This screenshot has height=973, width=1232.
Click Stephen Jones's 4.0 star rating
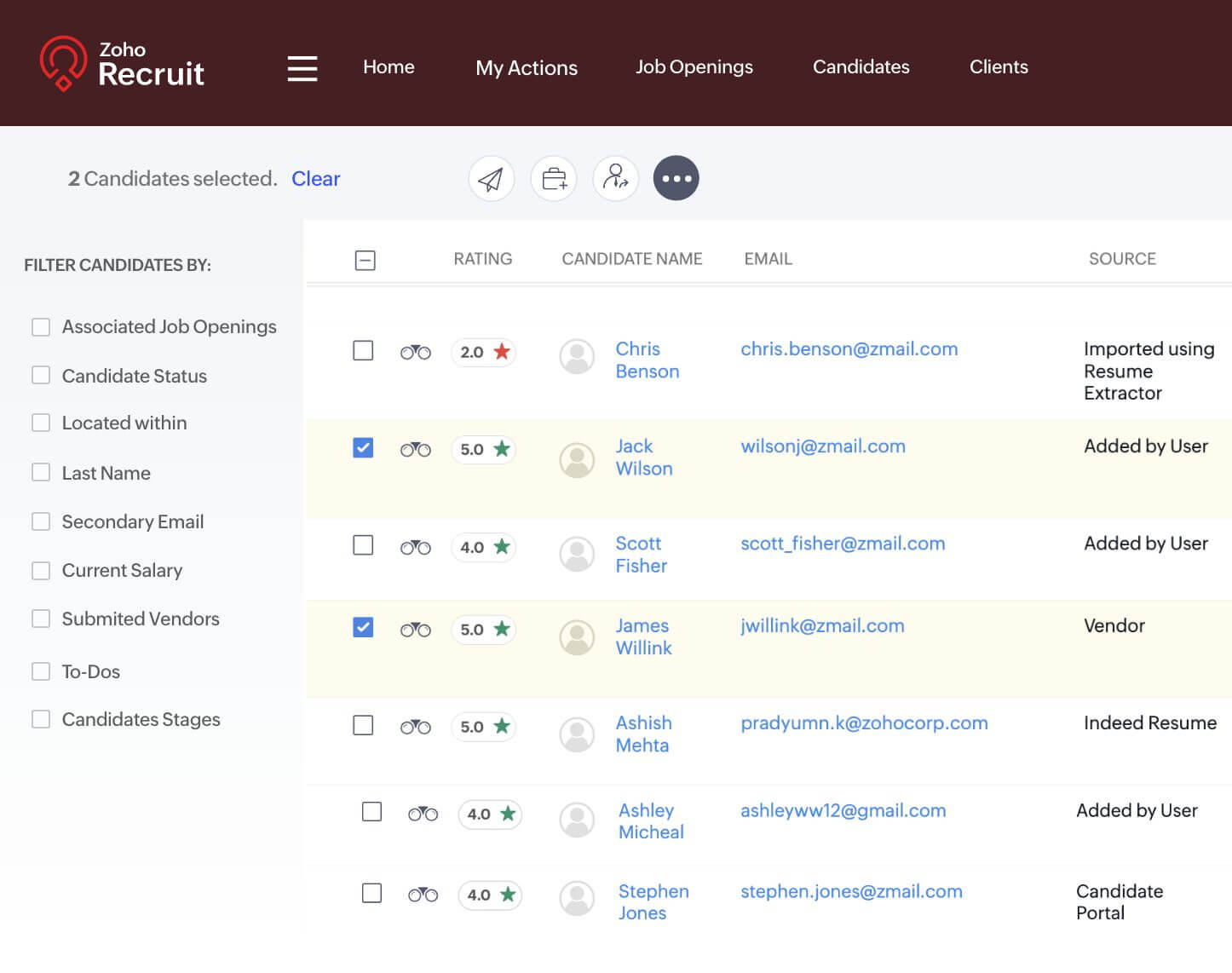click(x=491, y=895)
